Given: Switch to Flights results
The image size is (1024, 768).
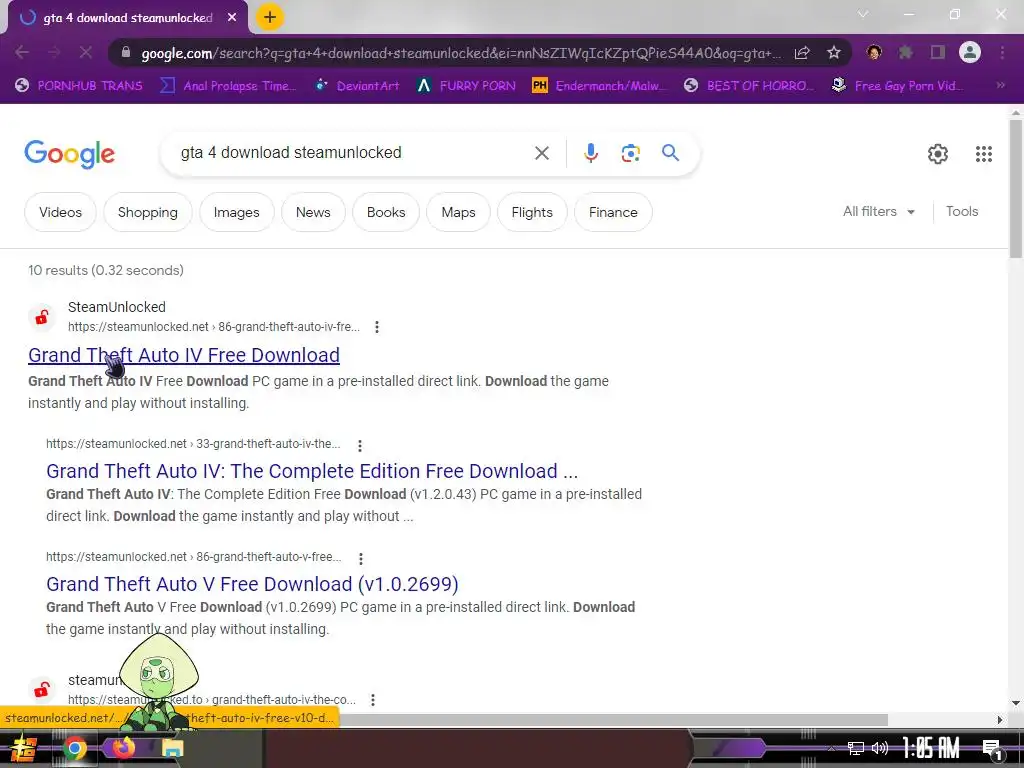Looking at the screenshot, I should (x=532, y=212).
